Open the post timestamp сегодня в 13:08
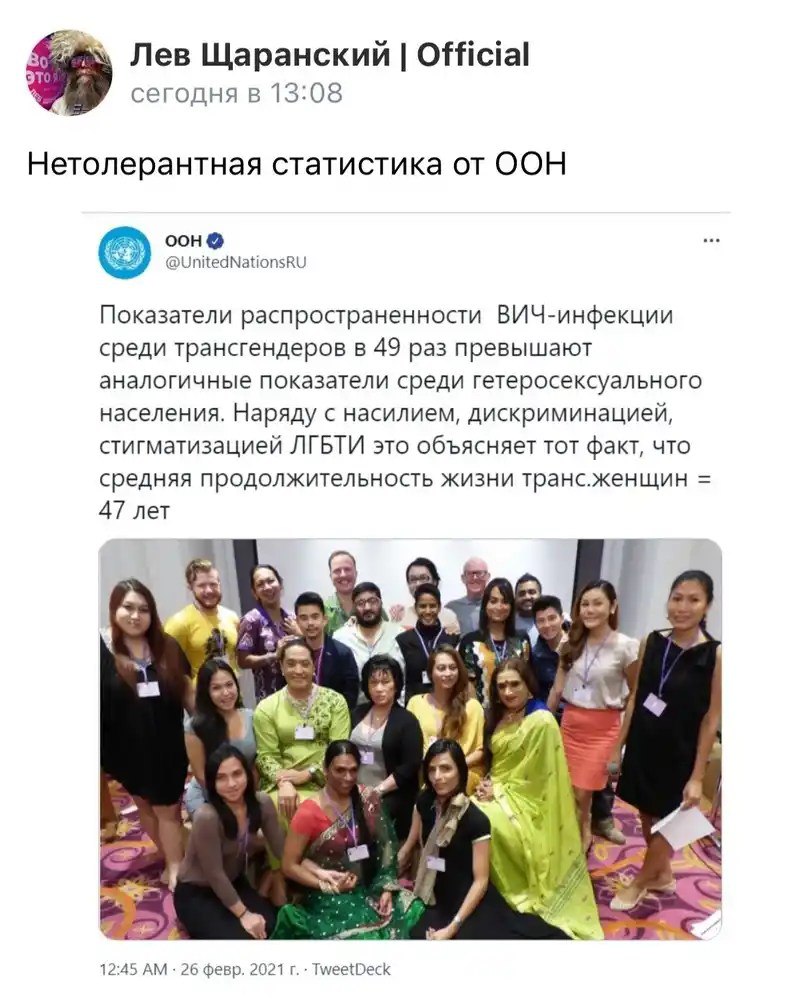The width and height of the screenshot is (811, 1002). (236, 93)
